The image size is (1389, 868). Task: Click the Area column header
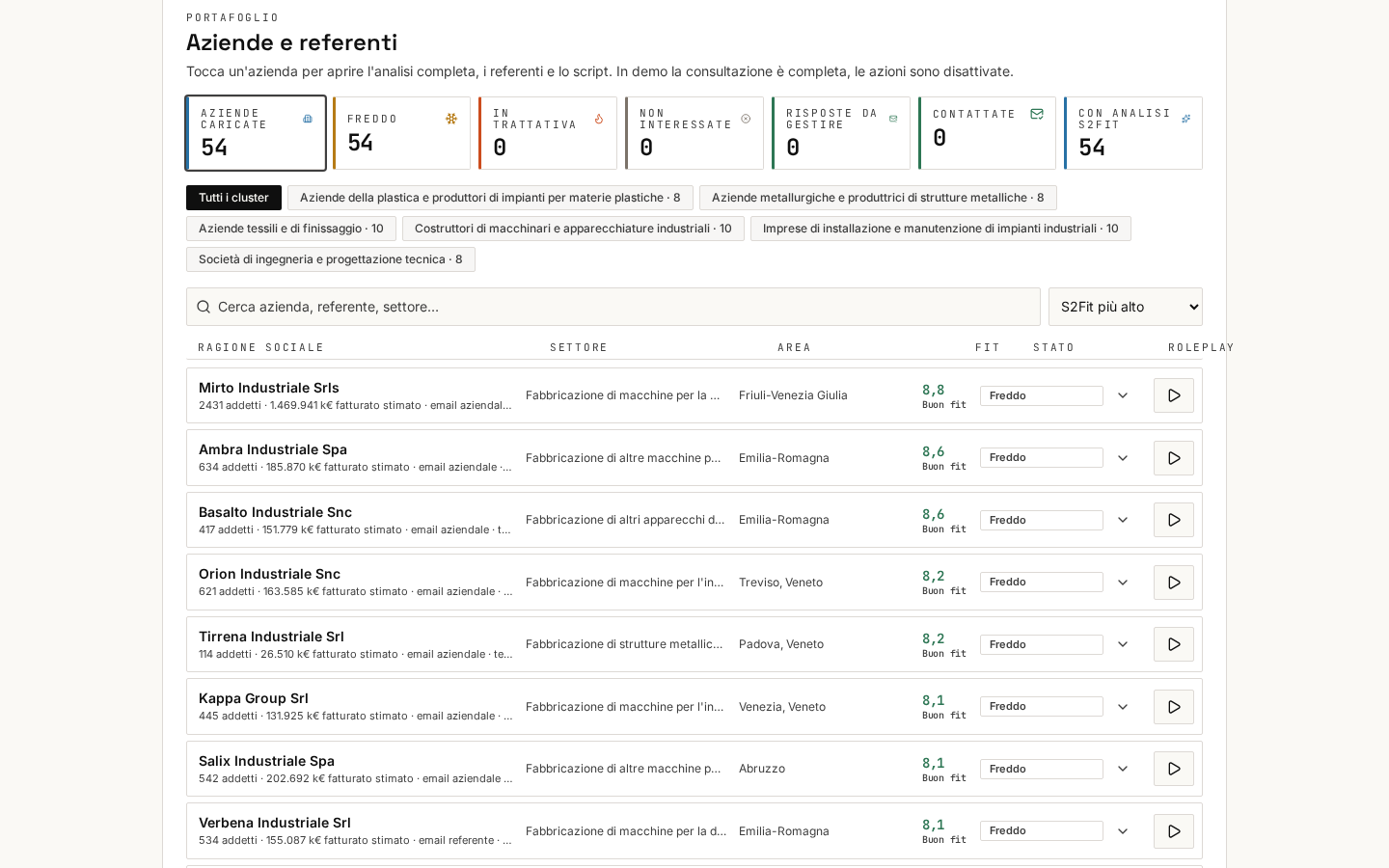click(795, 347)
